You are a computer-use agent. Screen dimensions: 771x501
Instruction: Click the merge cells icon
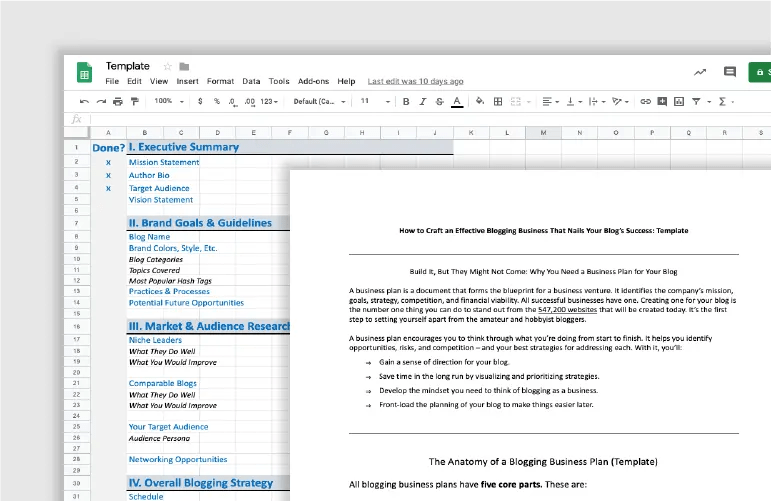[515, 101]
